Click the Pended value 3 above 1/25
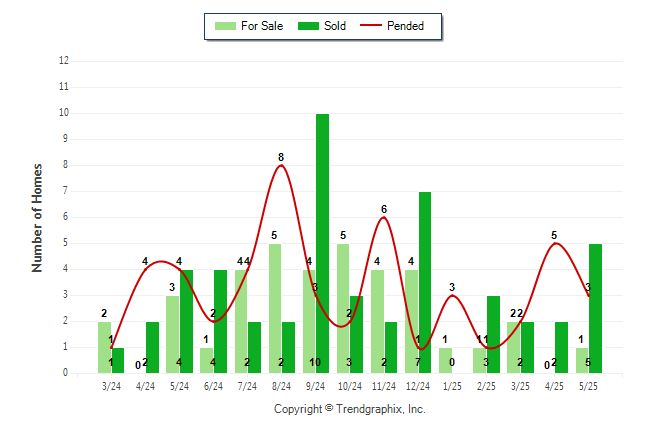The image size is (646, 434). [452, 287]
